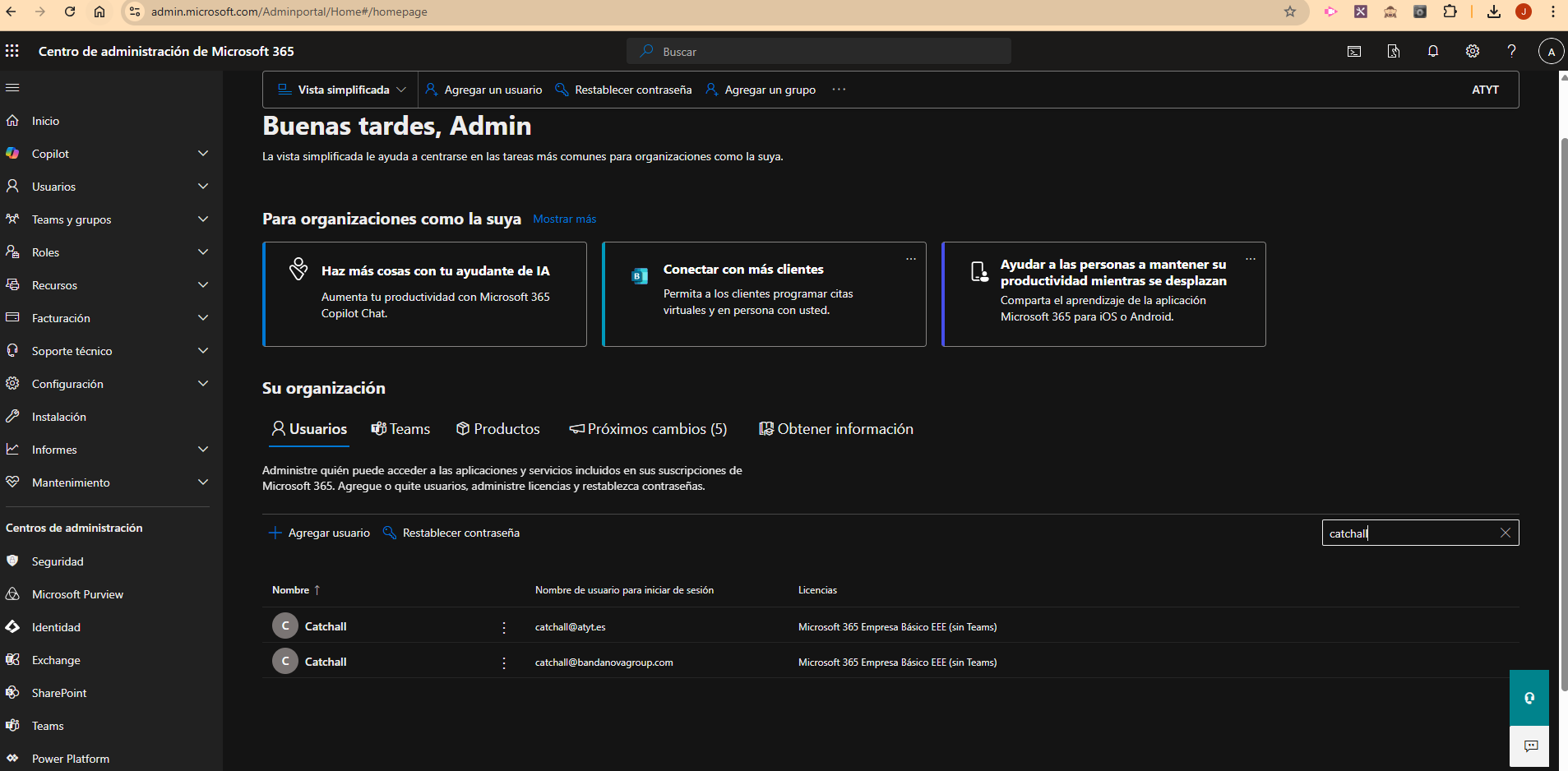Click the Mostrar más link
The image size is (1568, 771).
(x=565, y=219)
